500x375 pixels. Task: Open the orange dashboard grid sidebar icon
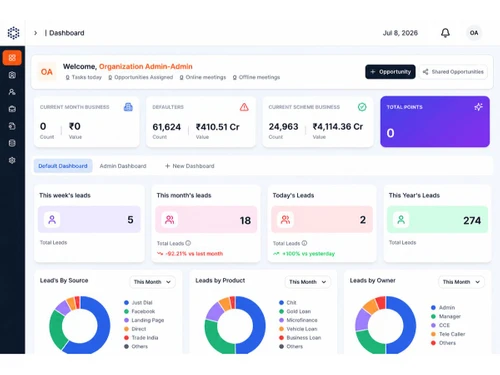[12, 58]
